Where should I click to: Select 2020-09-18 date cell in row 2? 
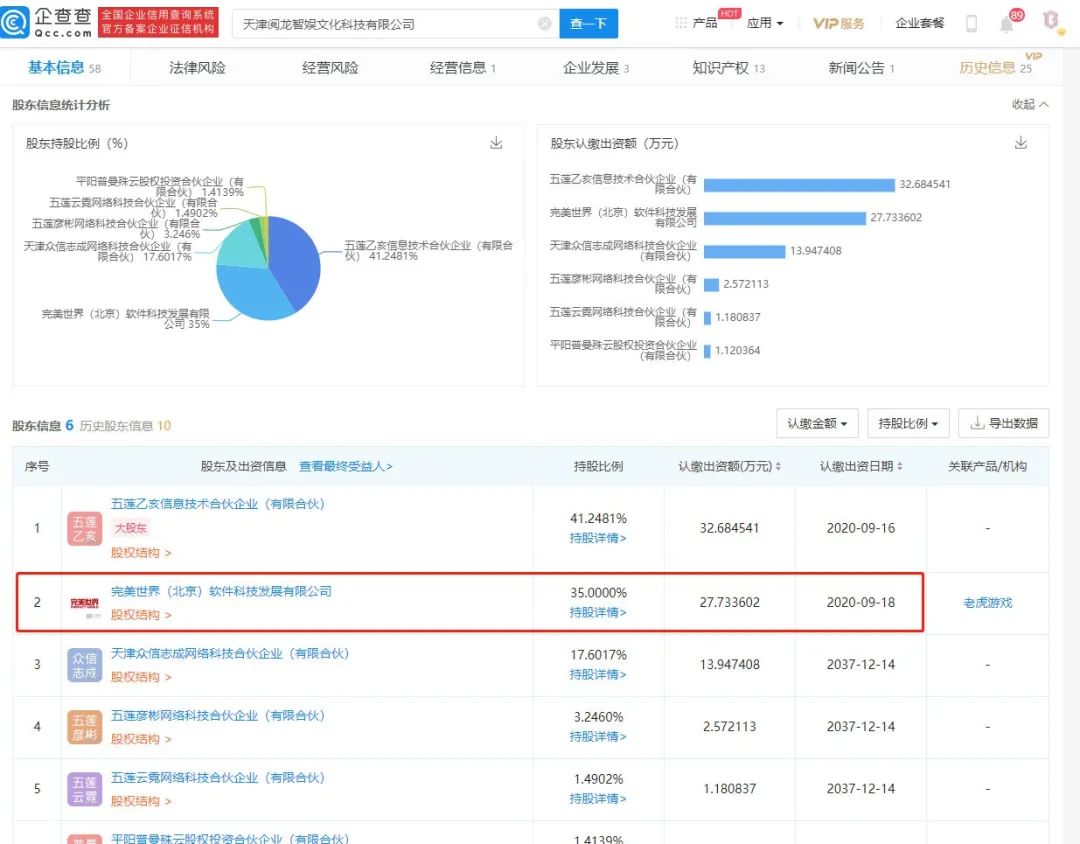click(x=860, y=603)
